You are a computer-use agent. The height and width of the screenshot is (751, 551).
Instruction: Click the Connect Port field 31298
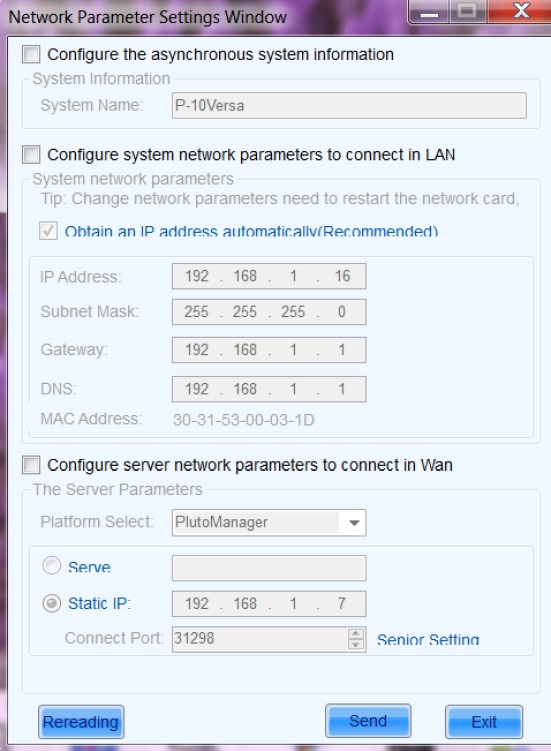260,639
